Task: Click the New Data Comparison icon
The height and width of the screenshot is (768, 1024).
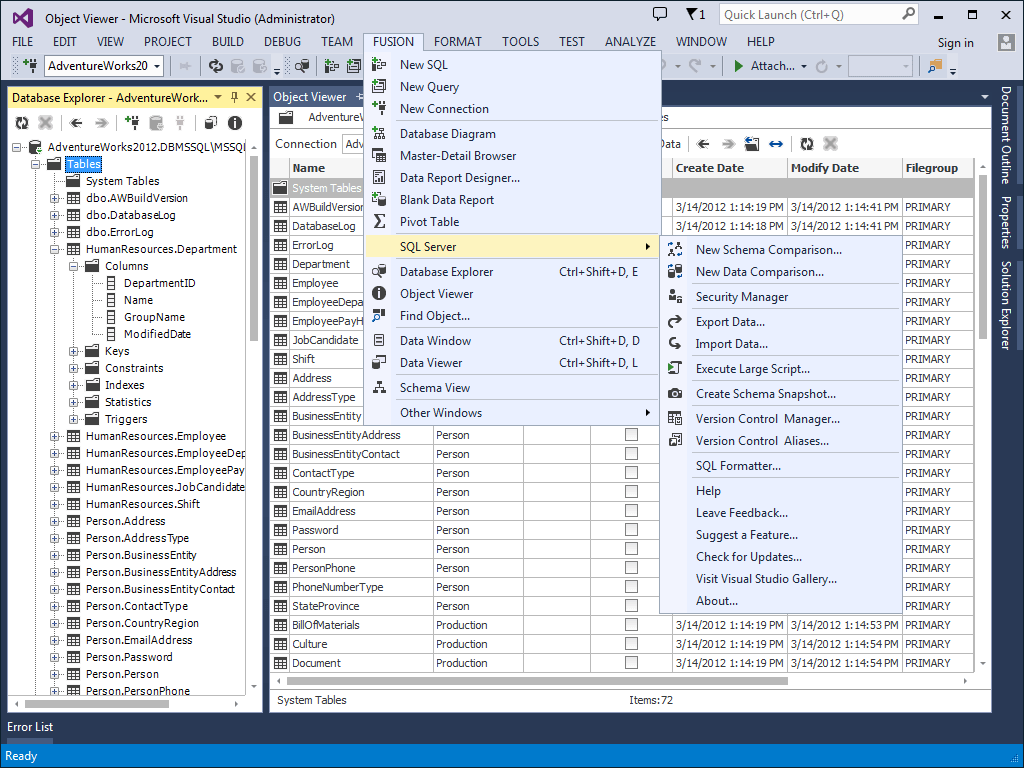Action: [x=675, y=272]
